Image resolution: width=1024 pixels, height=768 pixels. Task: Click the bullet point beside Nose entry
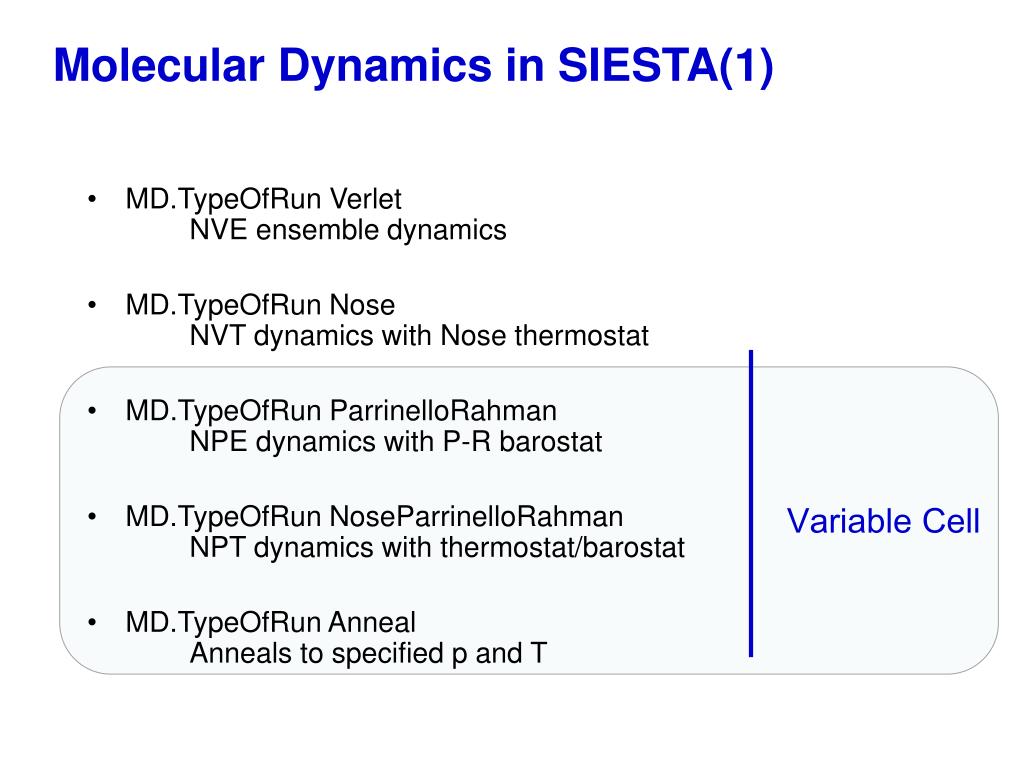point(92,304)
